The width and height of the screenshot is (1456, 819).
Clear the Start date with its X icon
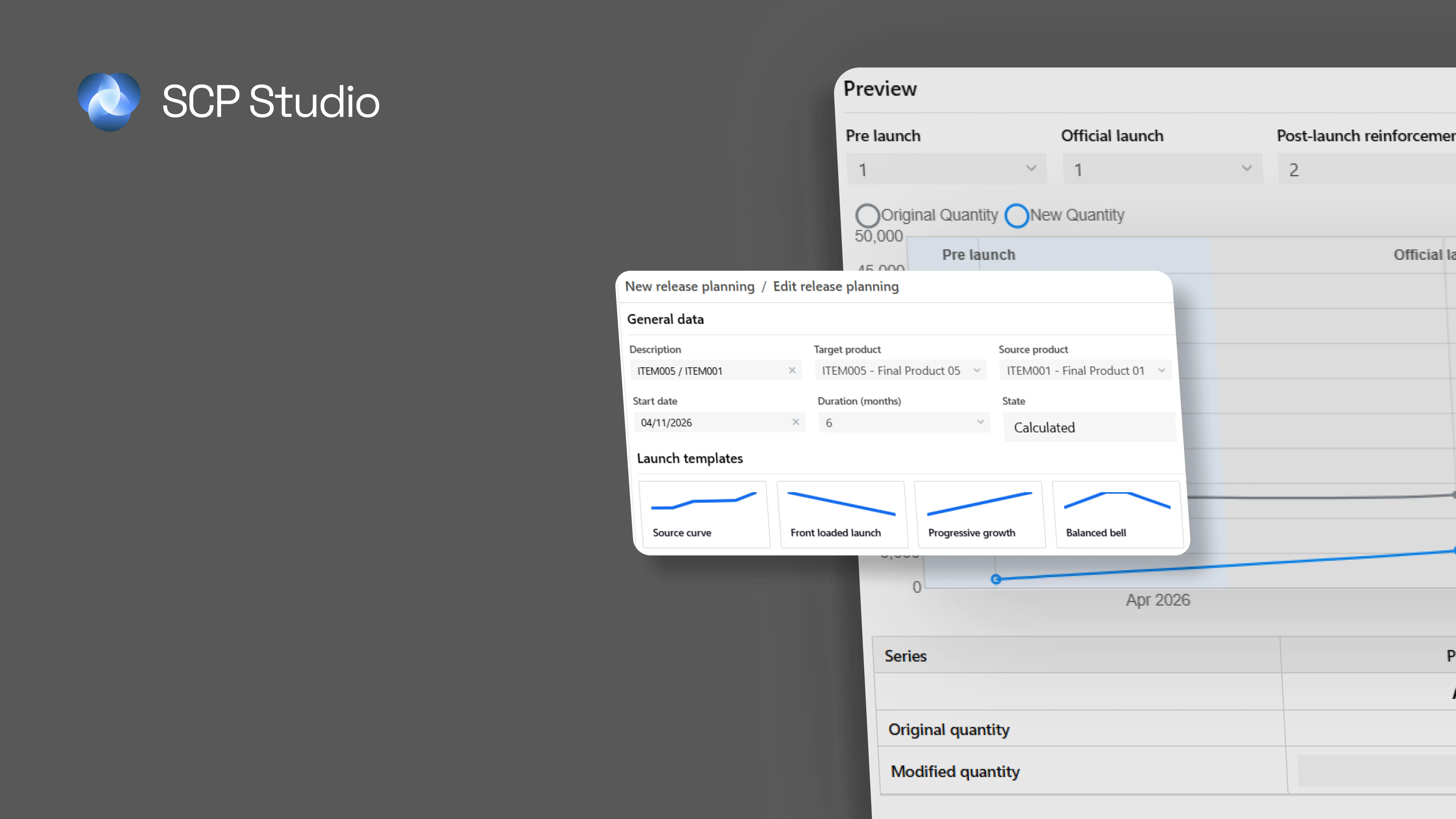coord(795,422)
